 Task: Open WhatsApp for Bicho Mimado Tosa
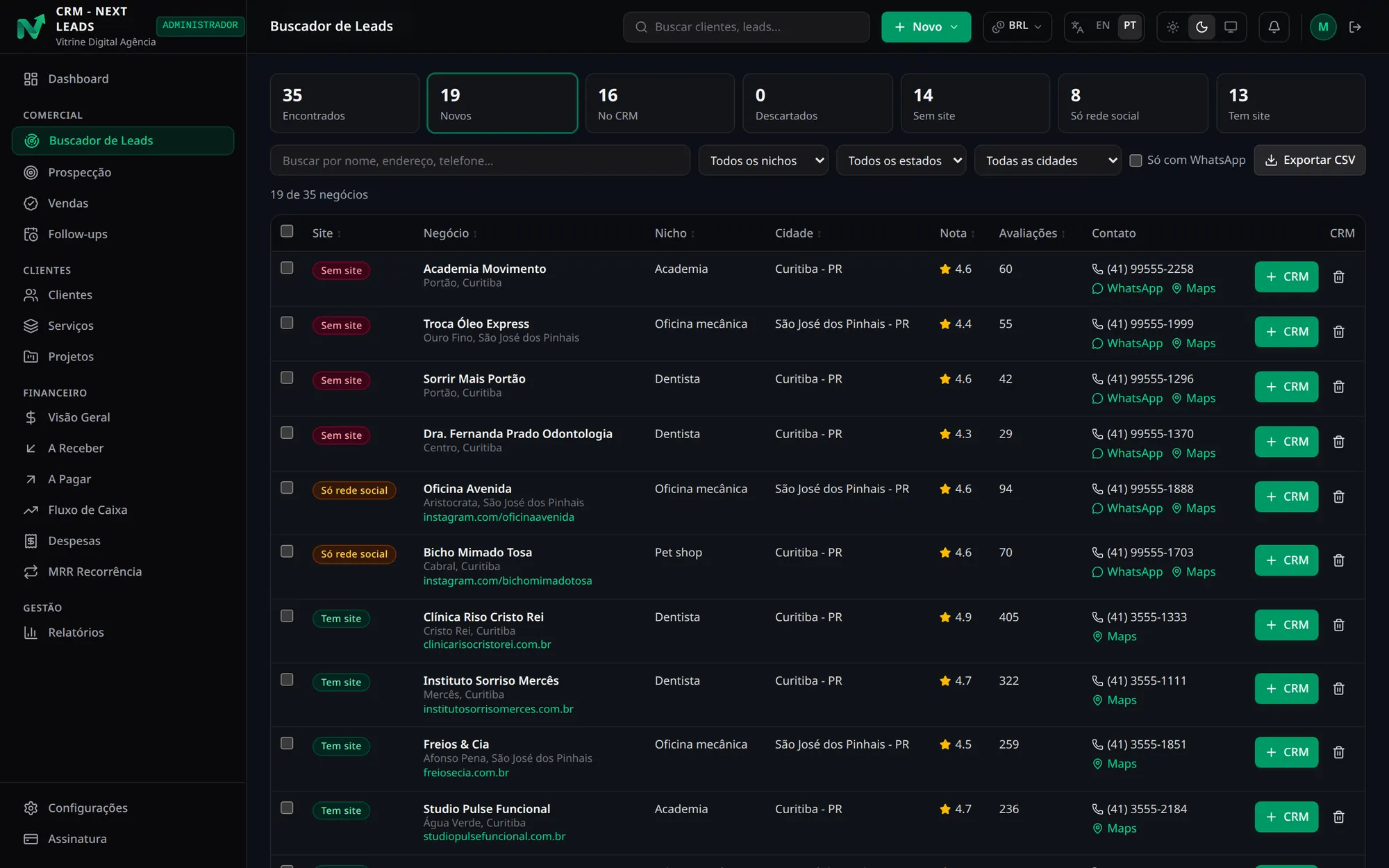[1127, 571]
